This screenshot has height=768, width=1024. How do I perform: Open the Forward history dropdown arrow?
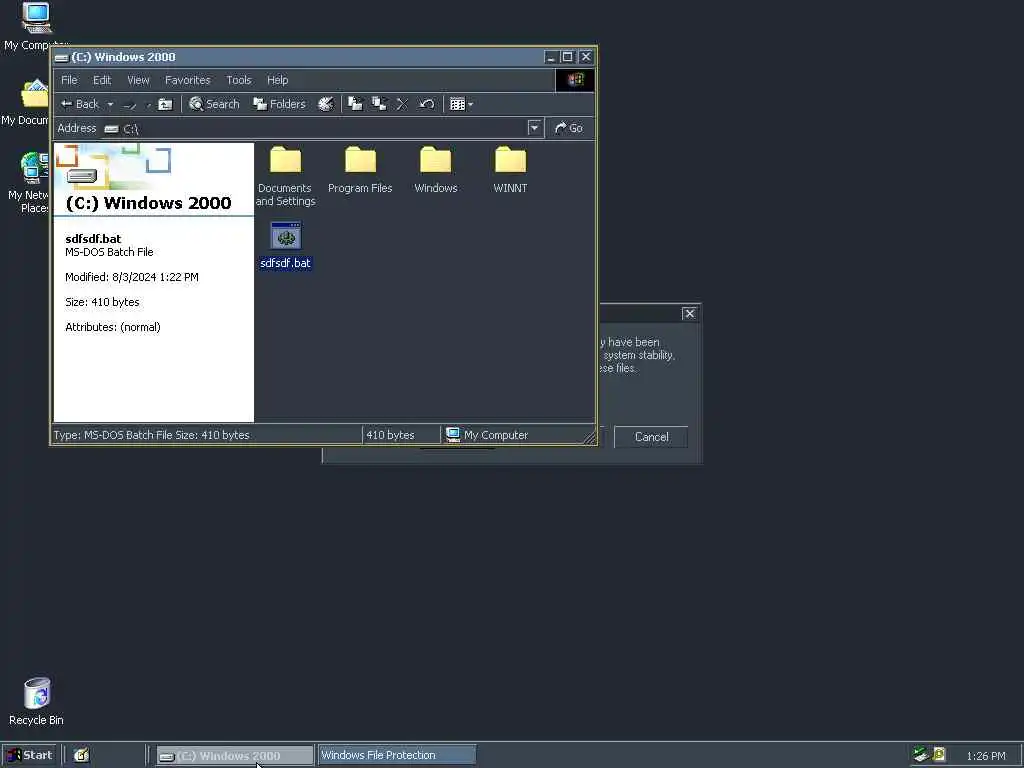point(148,104)
